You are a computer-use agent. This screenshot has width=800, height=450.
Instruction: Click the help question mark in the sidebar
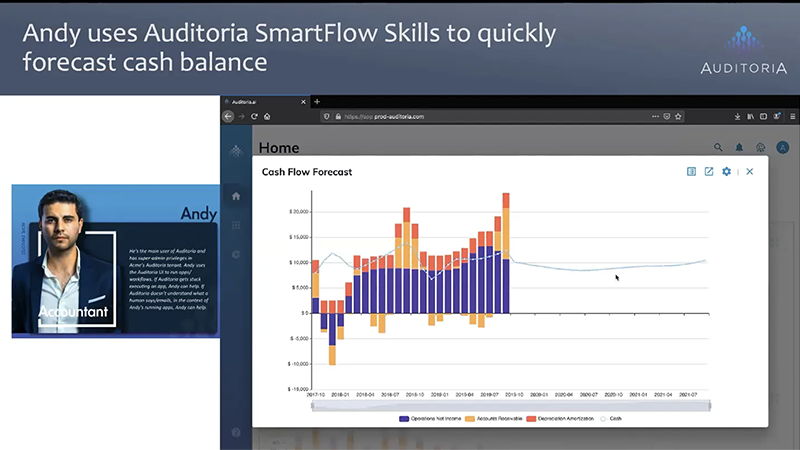pyautogui.click(x=236, y=432)
